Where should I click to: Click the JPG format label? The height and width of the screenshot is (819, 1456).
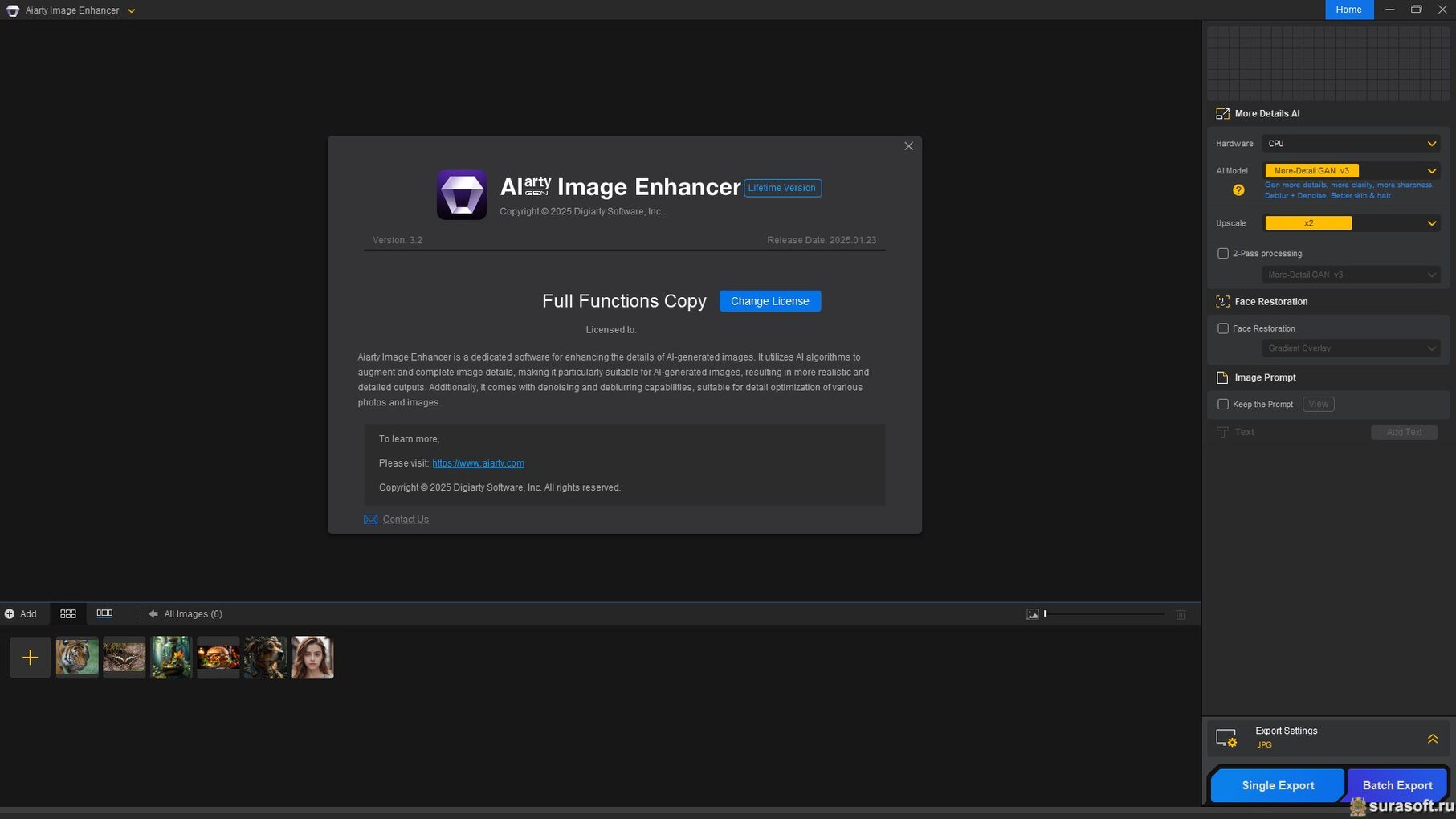pos(1264,745)
